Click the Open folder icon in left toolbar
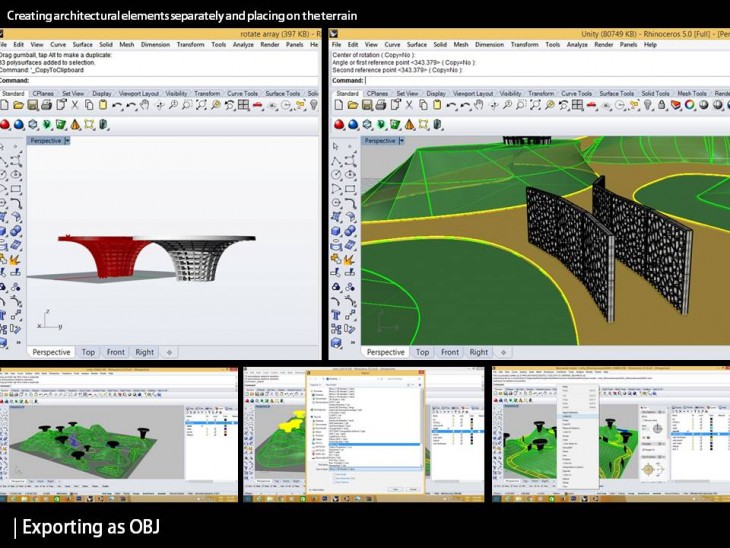This screenshot has height=548, width=730. click(x=18, y=105)
